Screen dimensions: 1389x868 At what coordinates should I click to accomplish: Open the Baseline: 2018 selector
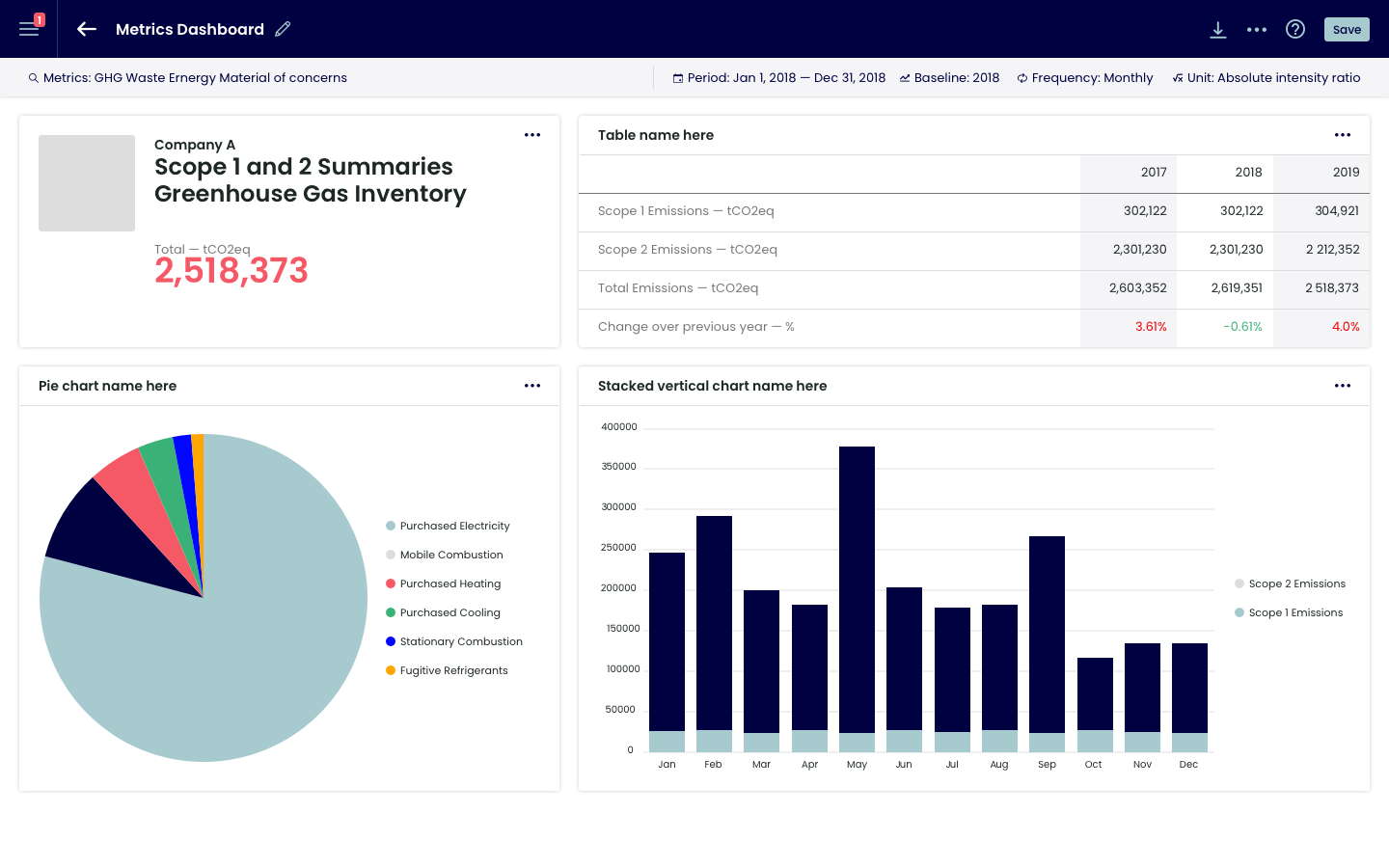point(950,78)
